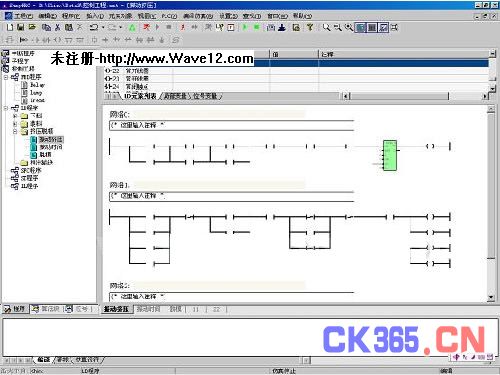Viewport: 500px width, 375px height.
Task: Click the green play run icon
Action: [245, 27]
